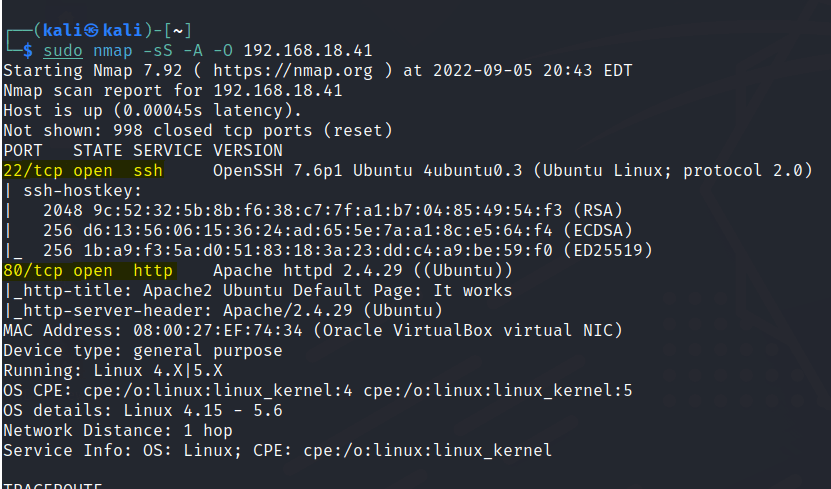Viewport: 831px width, 489px height.
Task: Click the Device type general purpose line
Action: pos(143,350)
